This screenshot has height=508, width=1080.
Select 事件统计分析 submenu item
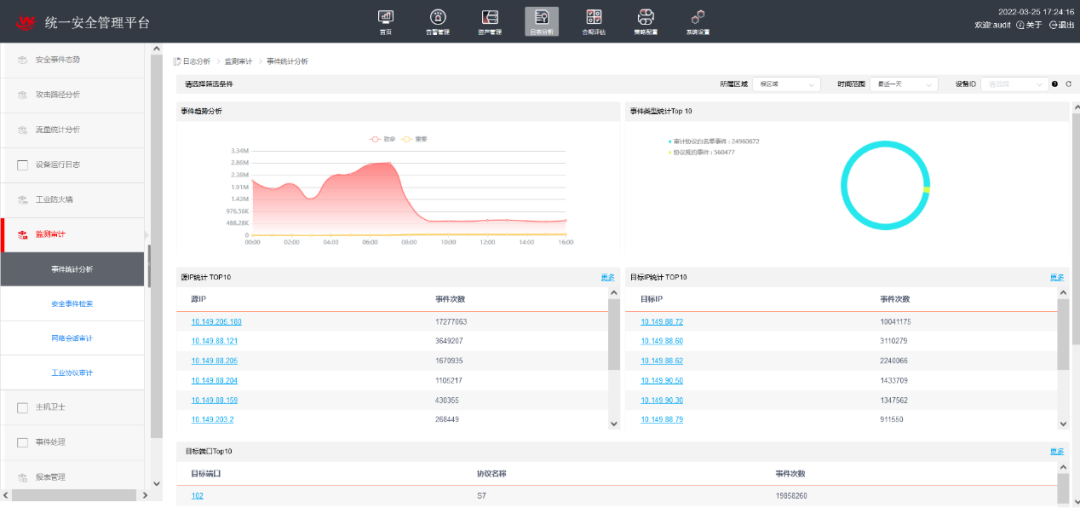(72, 269)
